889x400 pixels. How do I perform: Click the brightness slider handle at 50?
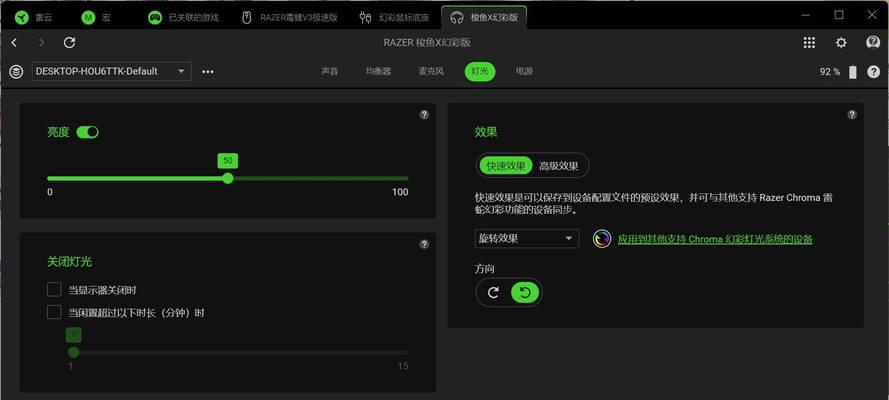pos(228,178)
